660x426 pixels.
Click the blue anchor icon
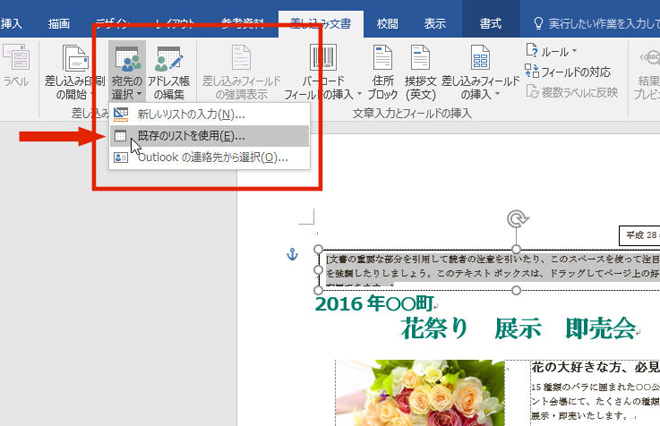pos(292,254)
